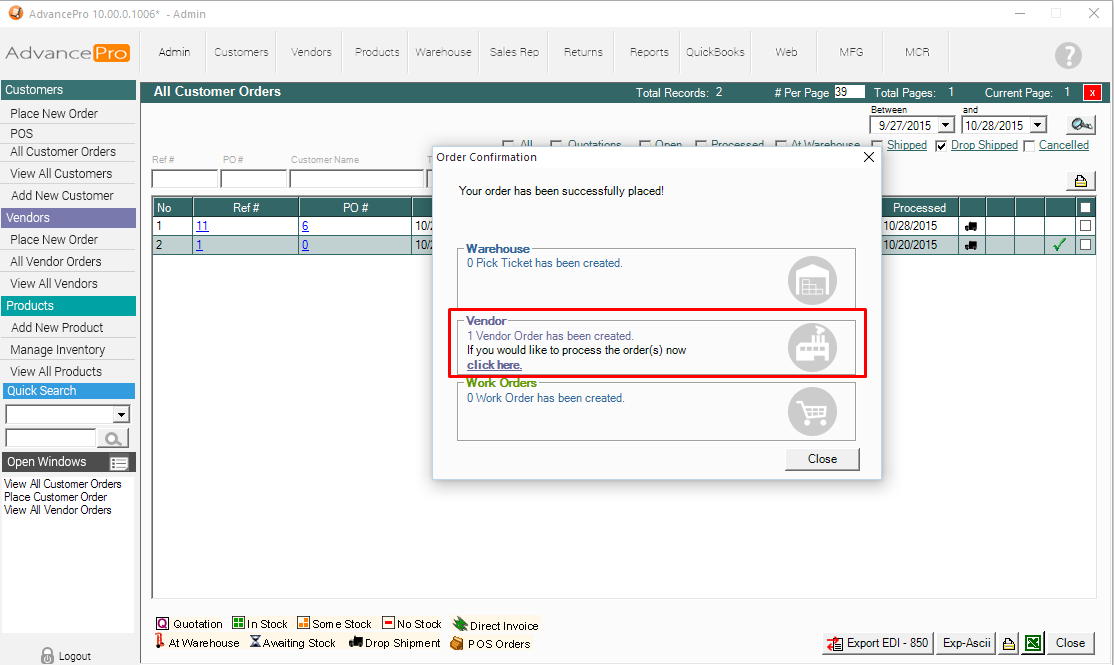Screen dimensions: 1114x665
Task: Open the end date 10/28/2015 dropdown
Action: pos(1037,126)
